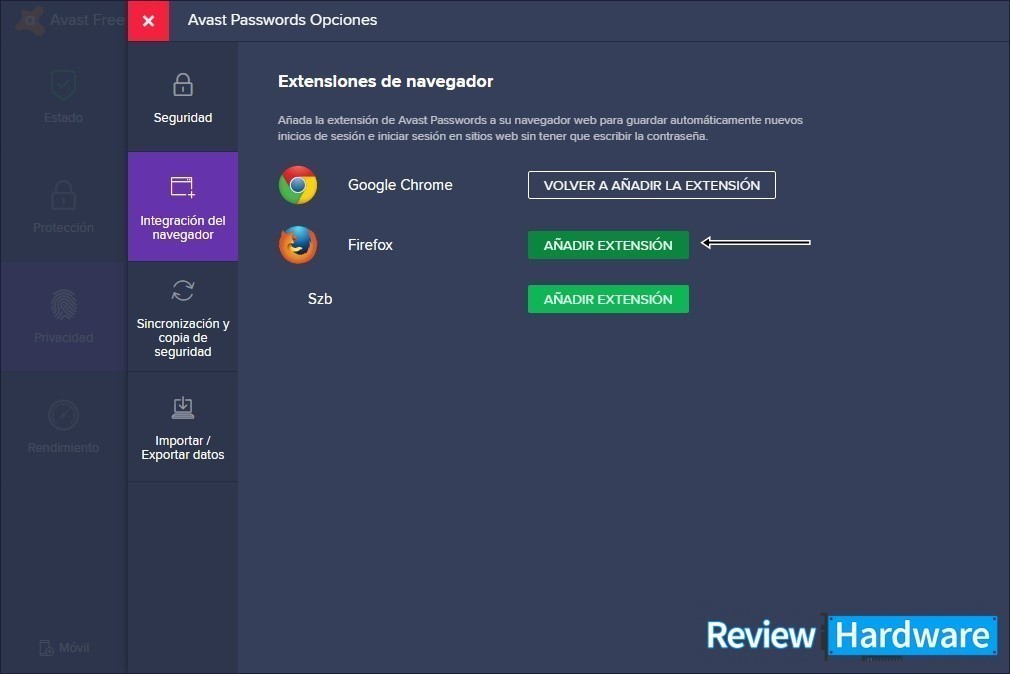1010x674 pixels.
Task: Click the Protección padlock icon
Action: (64, 195)
